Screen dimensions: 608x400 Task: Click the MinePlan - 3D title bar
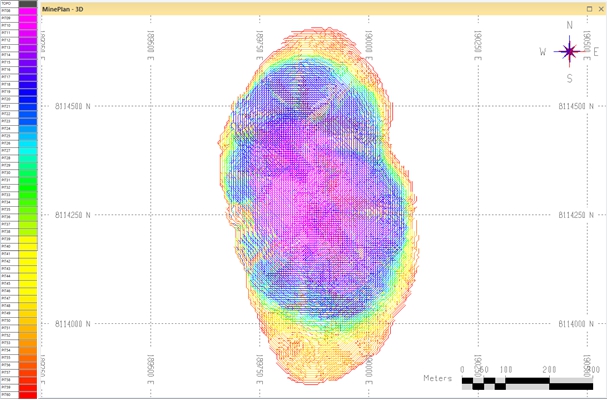pos(300,8)
